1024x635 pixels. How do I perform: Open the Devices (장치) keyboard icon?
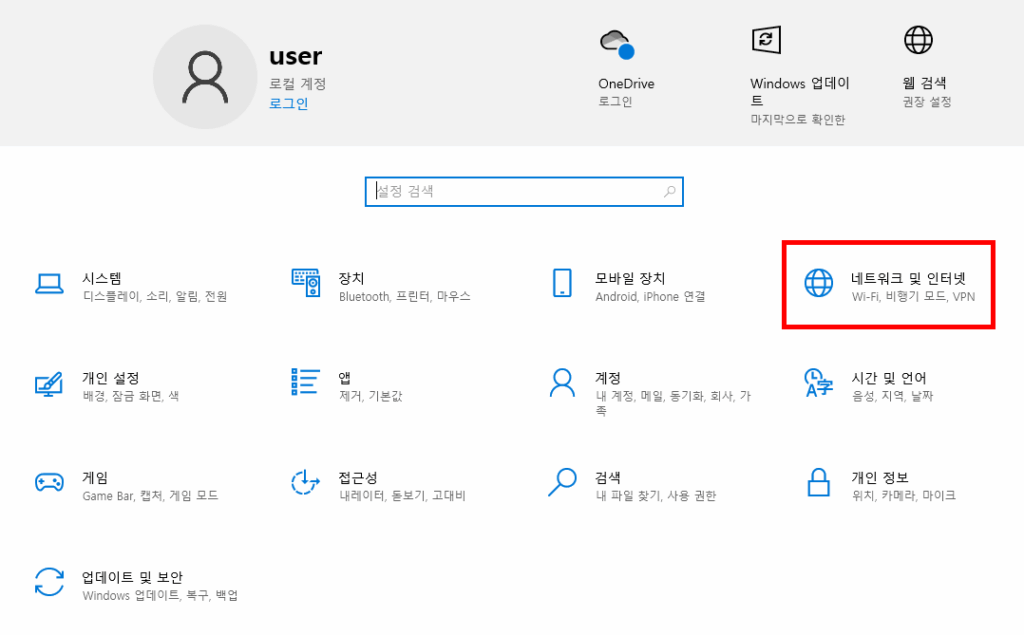(305, 283)
